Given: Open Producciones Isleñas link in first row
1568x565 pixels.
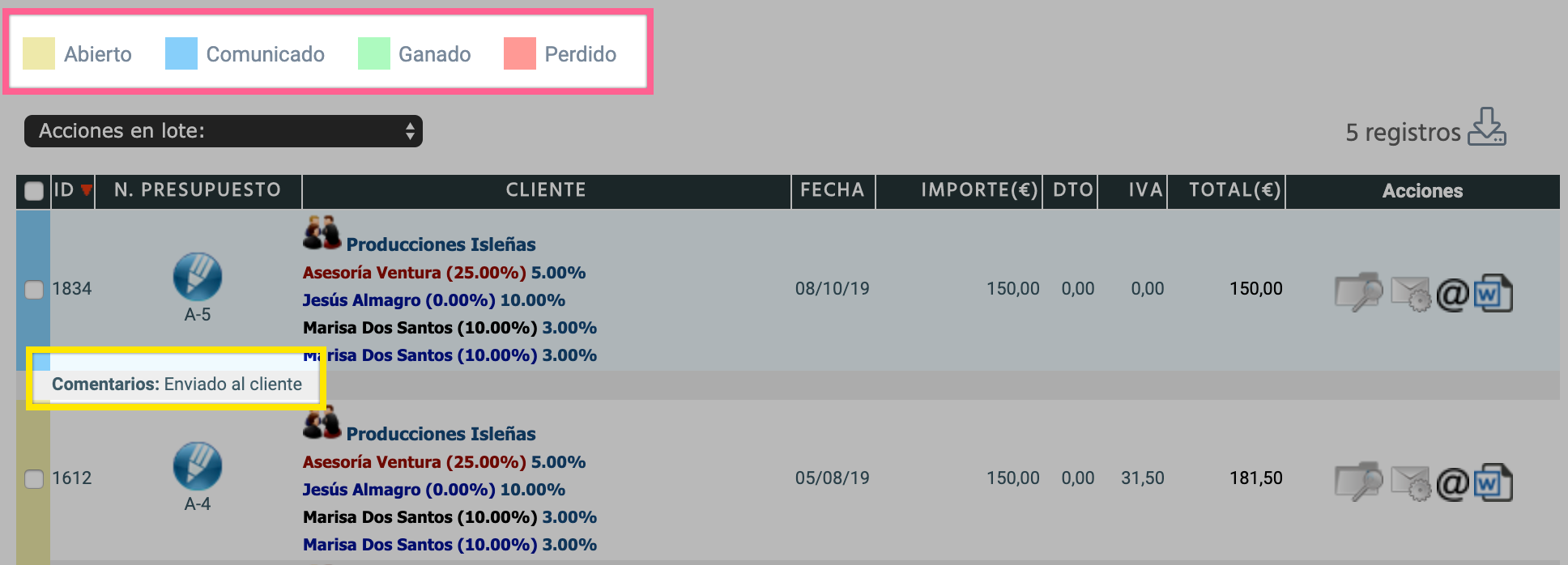Looking at the screenshot, I should pyautogui.click(x=441, y=244).
